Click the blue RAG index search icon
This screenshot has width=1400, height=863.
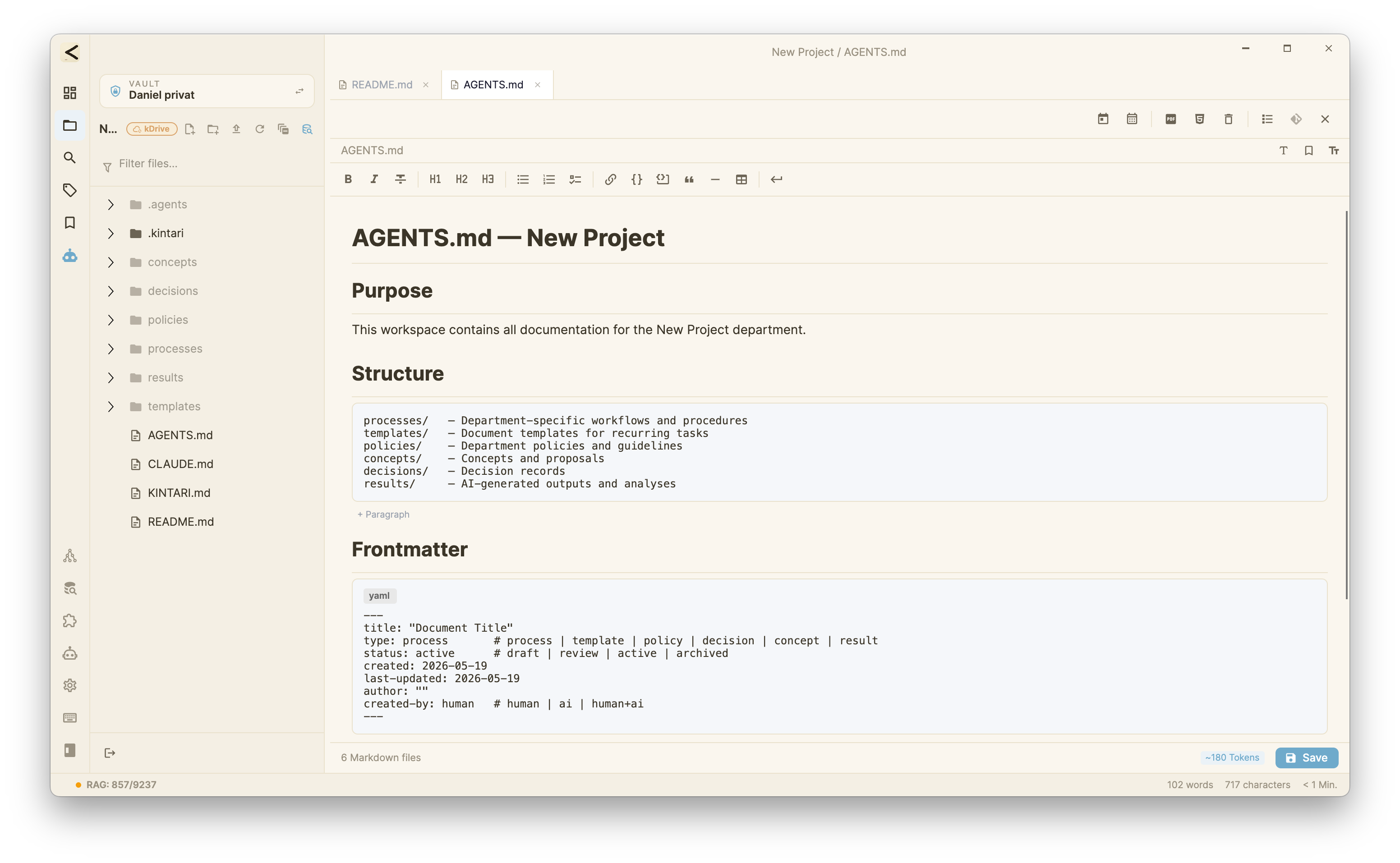[x=307, y=129]
